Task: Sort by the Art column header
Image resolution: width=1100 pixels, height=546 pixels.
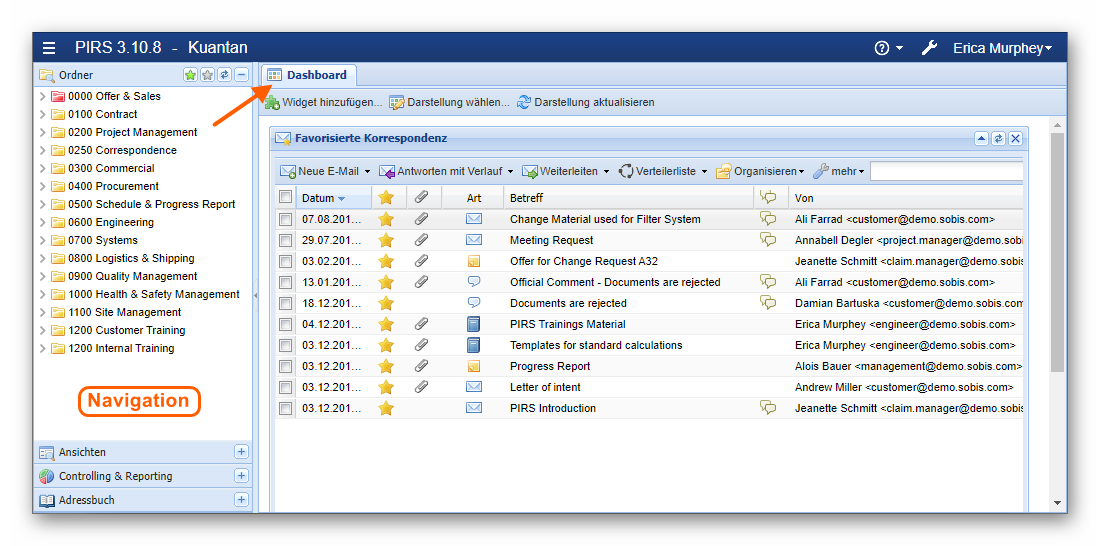Action: point(474,198)
